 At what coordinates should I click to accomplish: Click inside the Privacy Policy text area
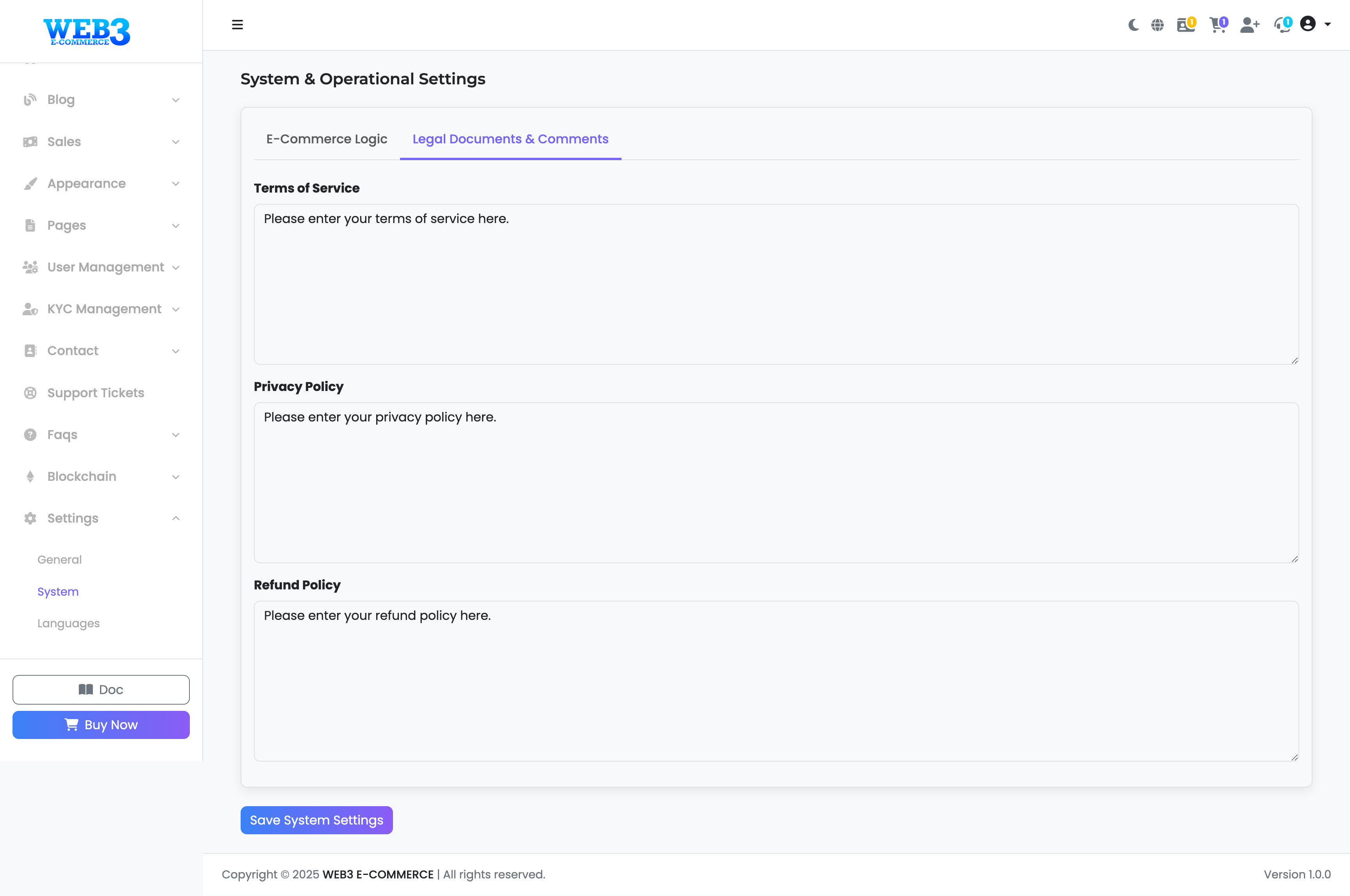tap(776, 483)
